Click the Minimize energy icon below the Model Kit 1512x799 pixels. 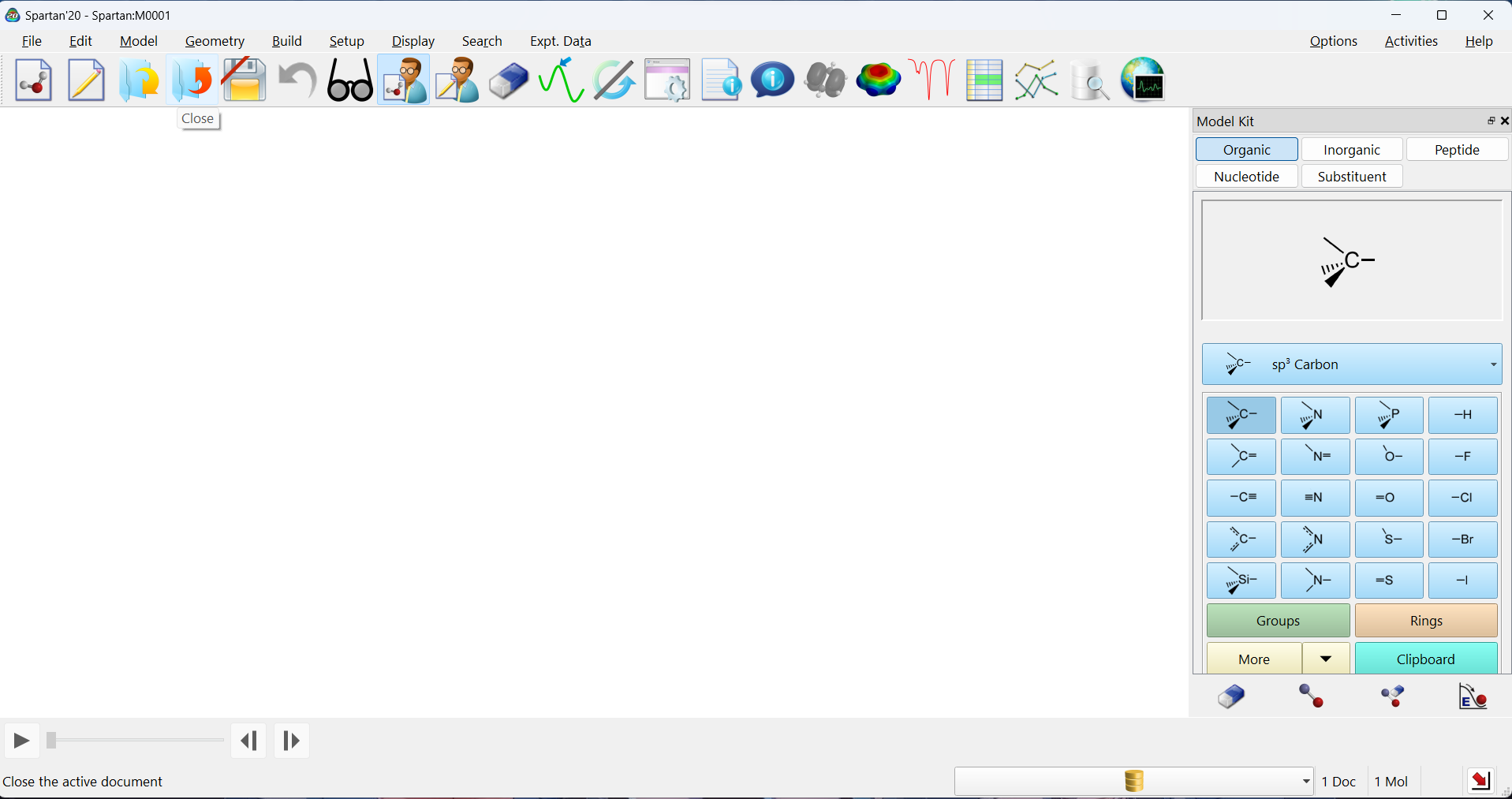coord(1473,696)
